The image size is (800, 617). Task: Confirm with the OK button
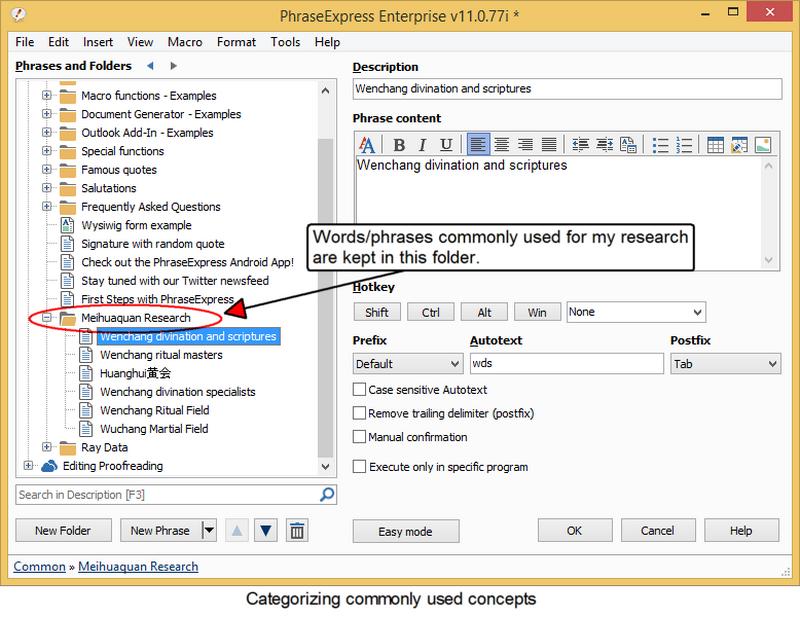point(574,531)
